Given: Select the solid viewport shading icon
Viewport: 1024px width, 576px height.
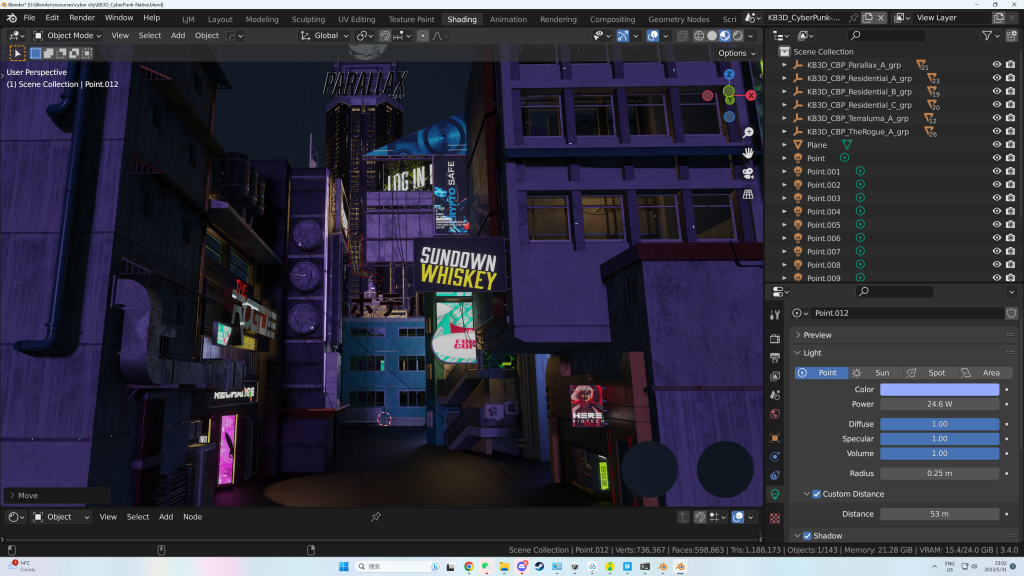Looking at the screenshot, I should click(x=712, y=36).
